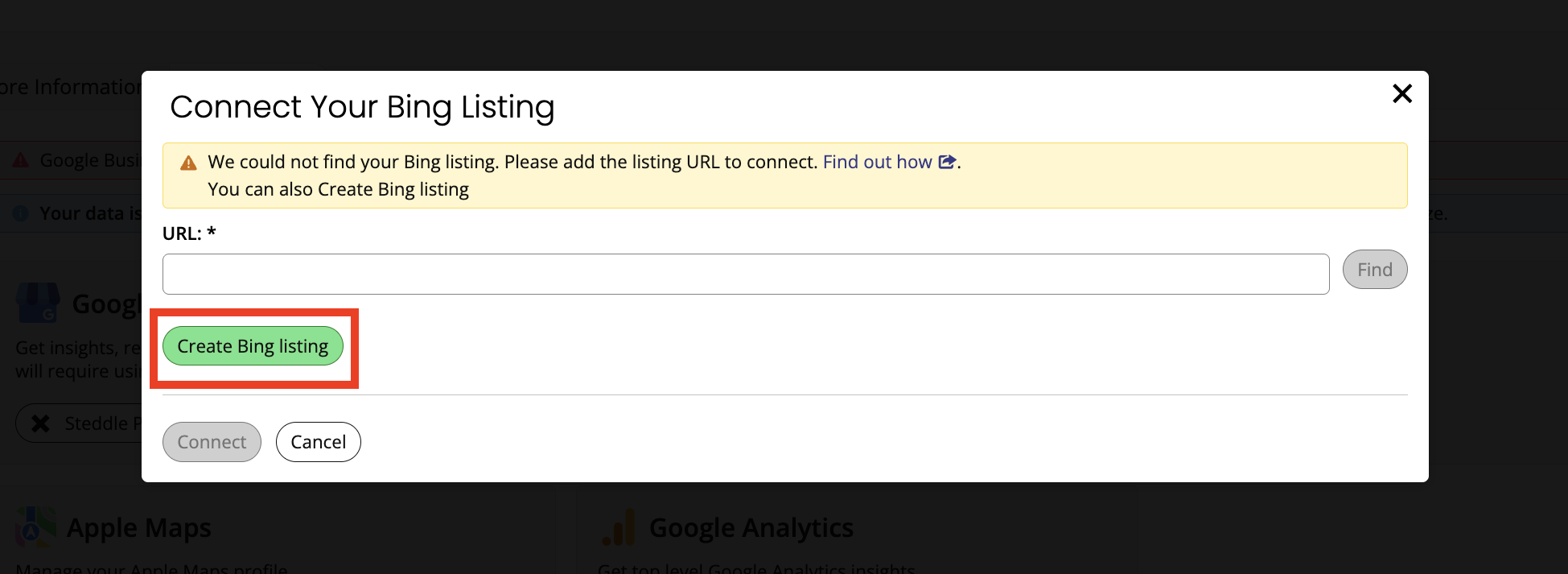Image resolution: width=1568 pixels, height=574 pixels.
Task: Click the More Information heading top left
Action: tap(68, 86)
